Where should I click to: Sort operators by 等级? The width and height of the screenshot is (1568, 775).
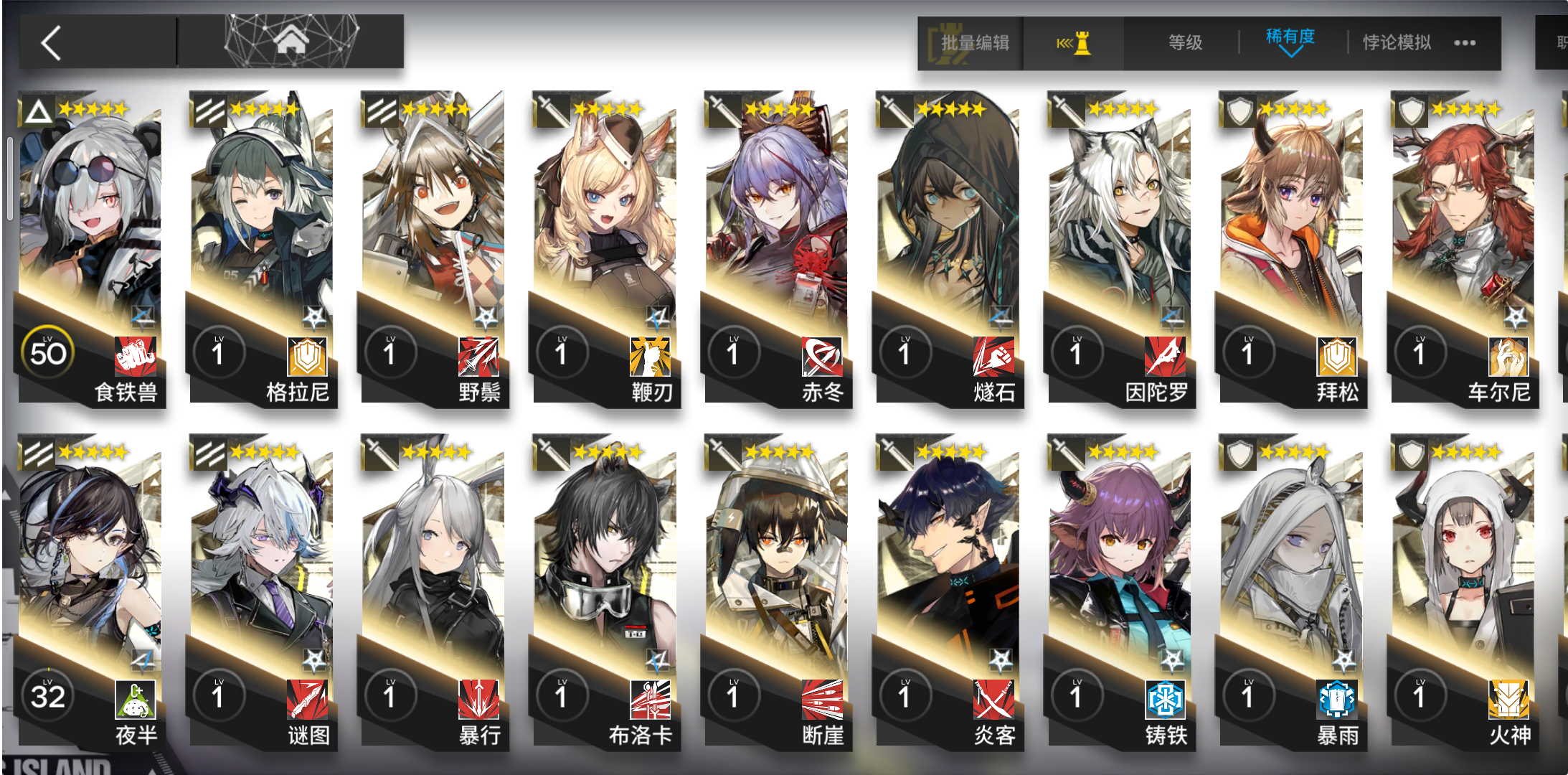click(1186, 42)
